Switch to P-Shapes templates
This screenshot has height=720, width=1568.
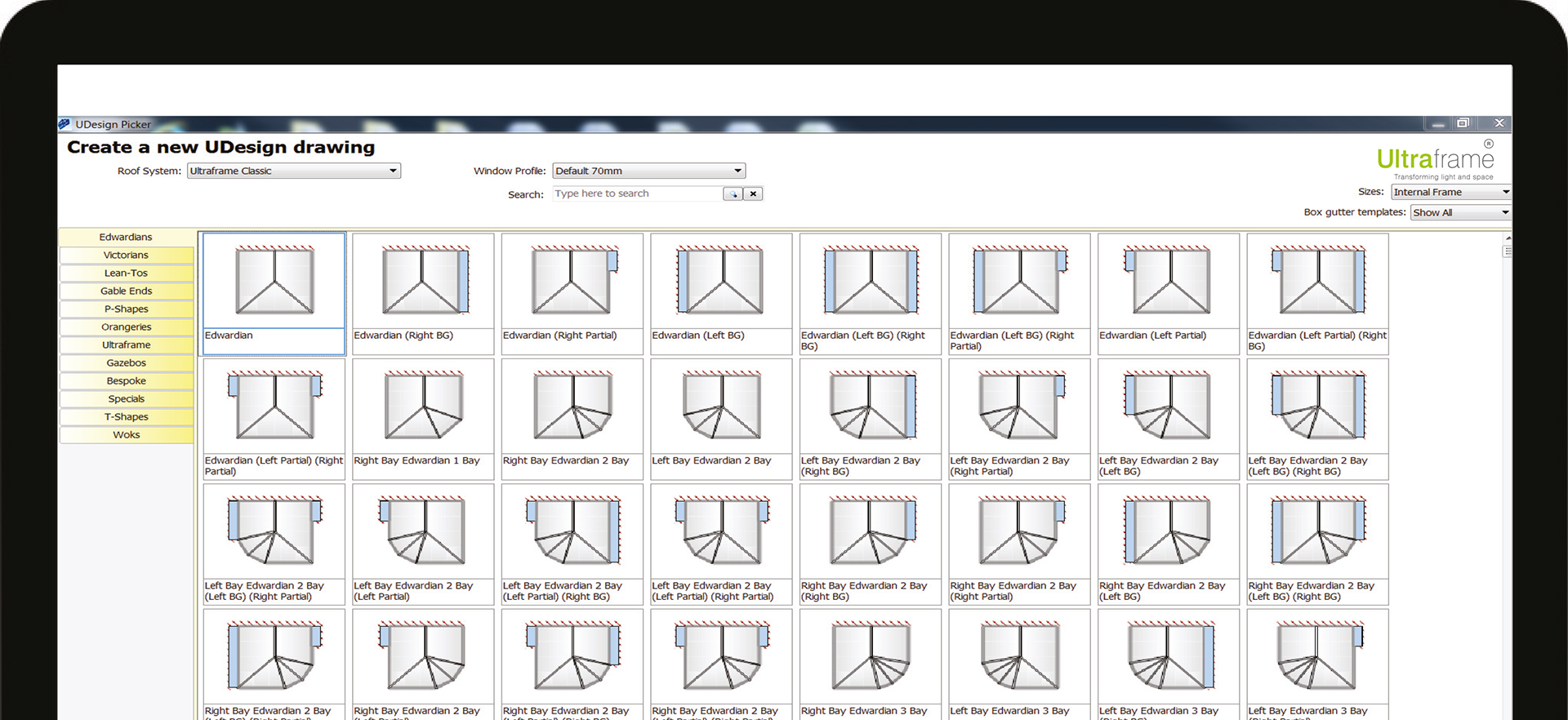point(126,309)
